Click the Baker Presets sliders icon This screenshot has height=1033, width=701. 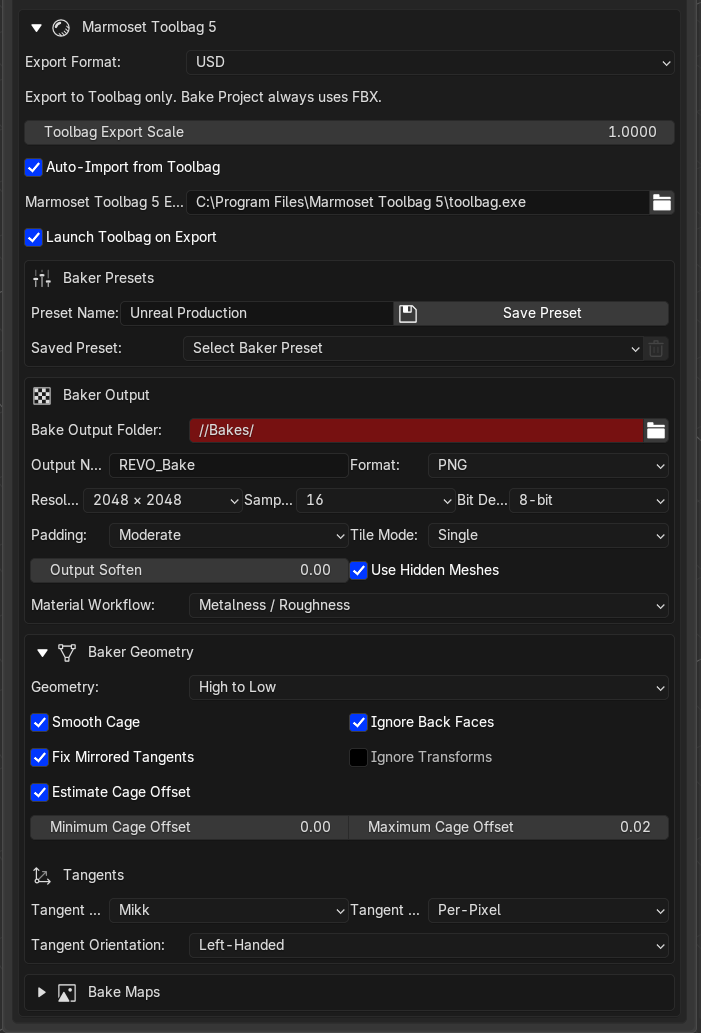(42, 278)
